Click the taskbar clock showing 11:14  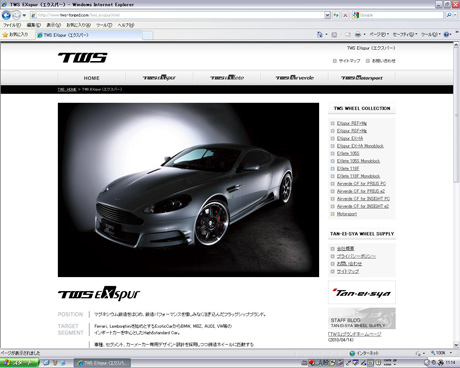450,362
